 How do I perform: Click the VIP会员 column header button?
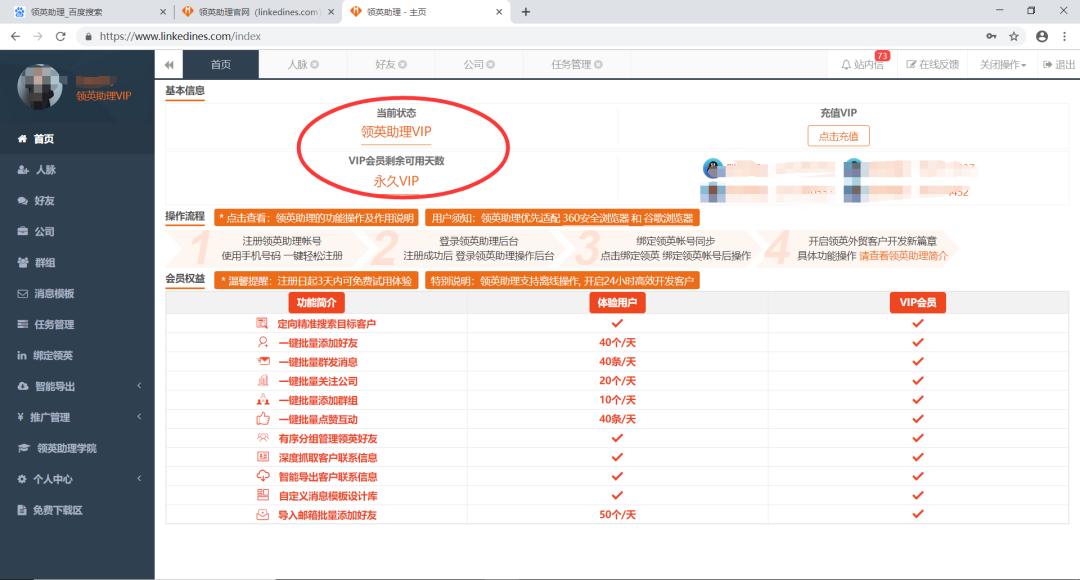tap(917, 302)
